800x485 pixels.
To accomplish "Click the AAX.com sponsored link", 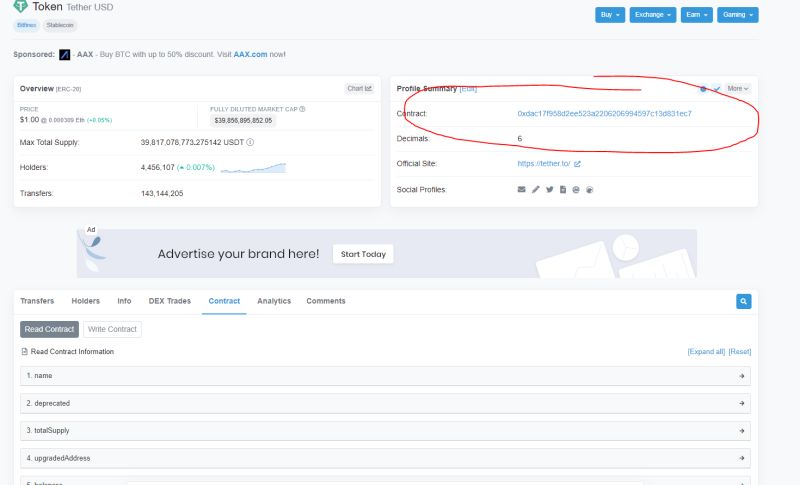I will (x=251, y=55).
